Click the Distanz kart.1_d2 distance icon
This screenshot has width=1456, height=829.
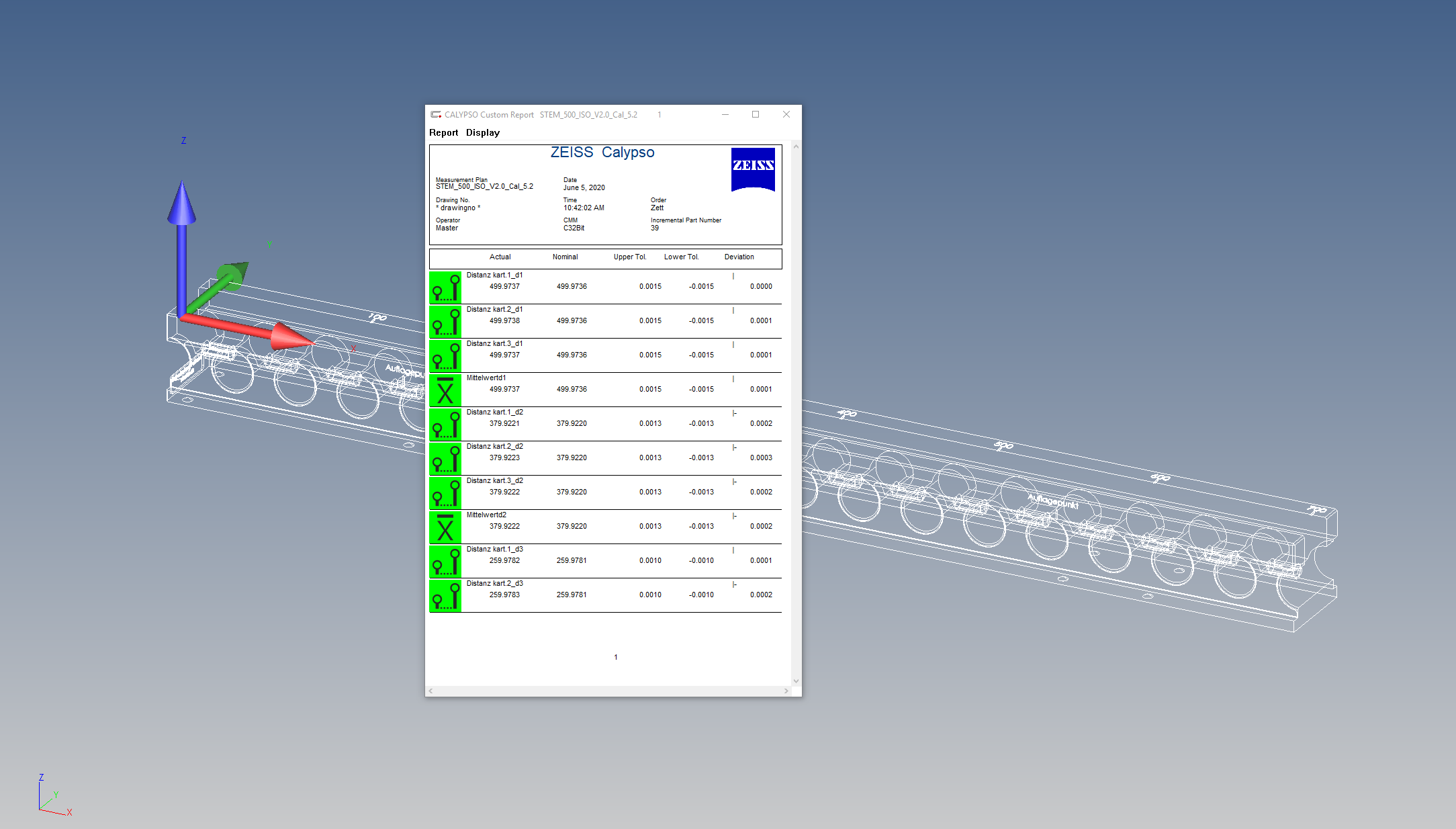(445, 425)
